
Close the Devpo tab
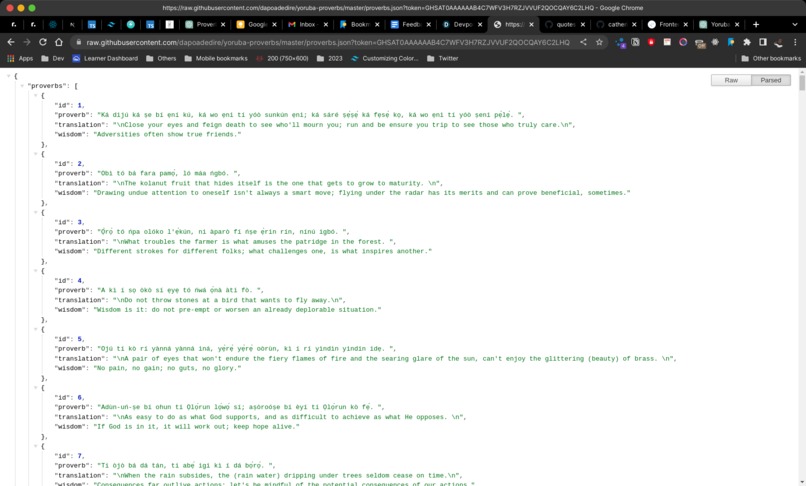[x=480, y=24]
